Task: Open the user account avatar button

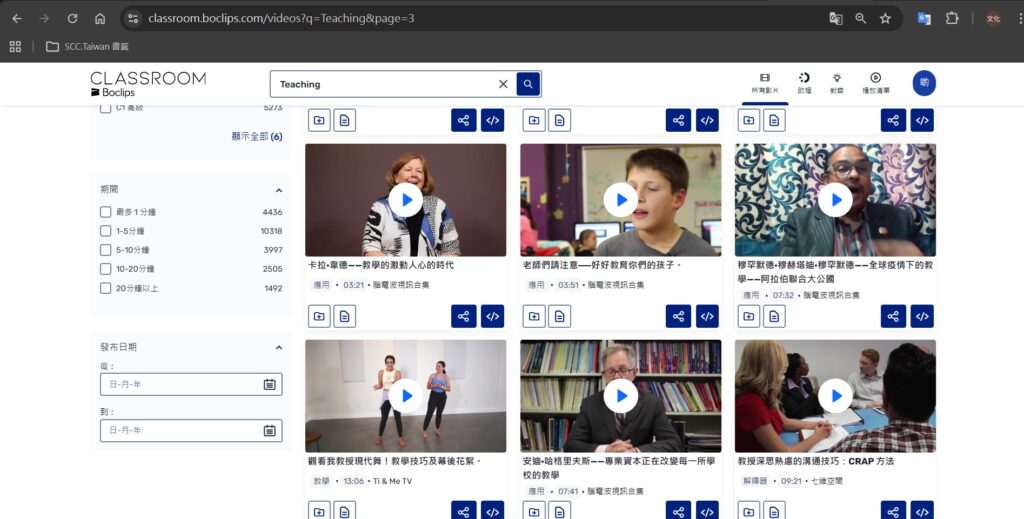Action: (923, 83)
